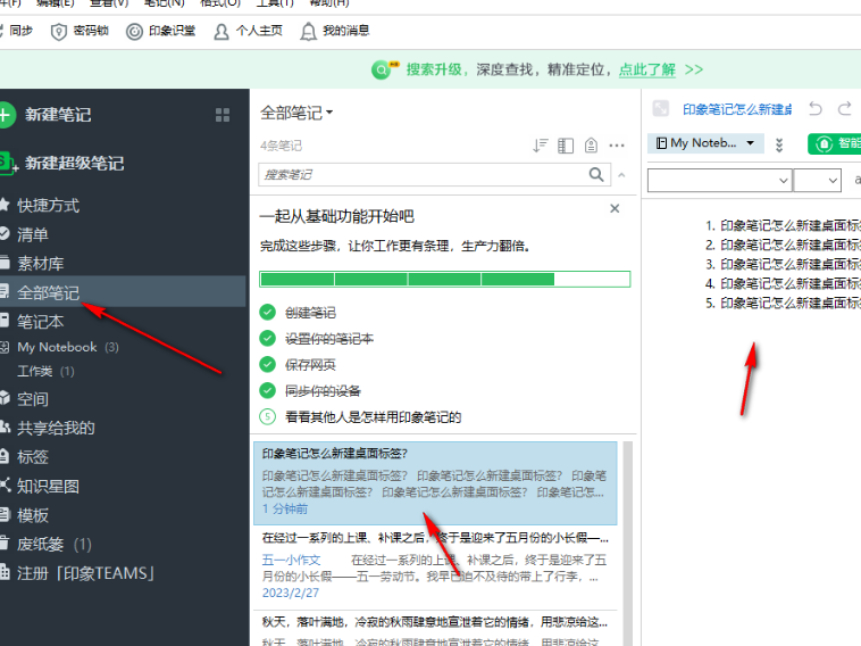Click the reminder icon in the note list header

pyautogui.click(x=591, y=146)
